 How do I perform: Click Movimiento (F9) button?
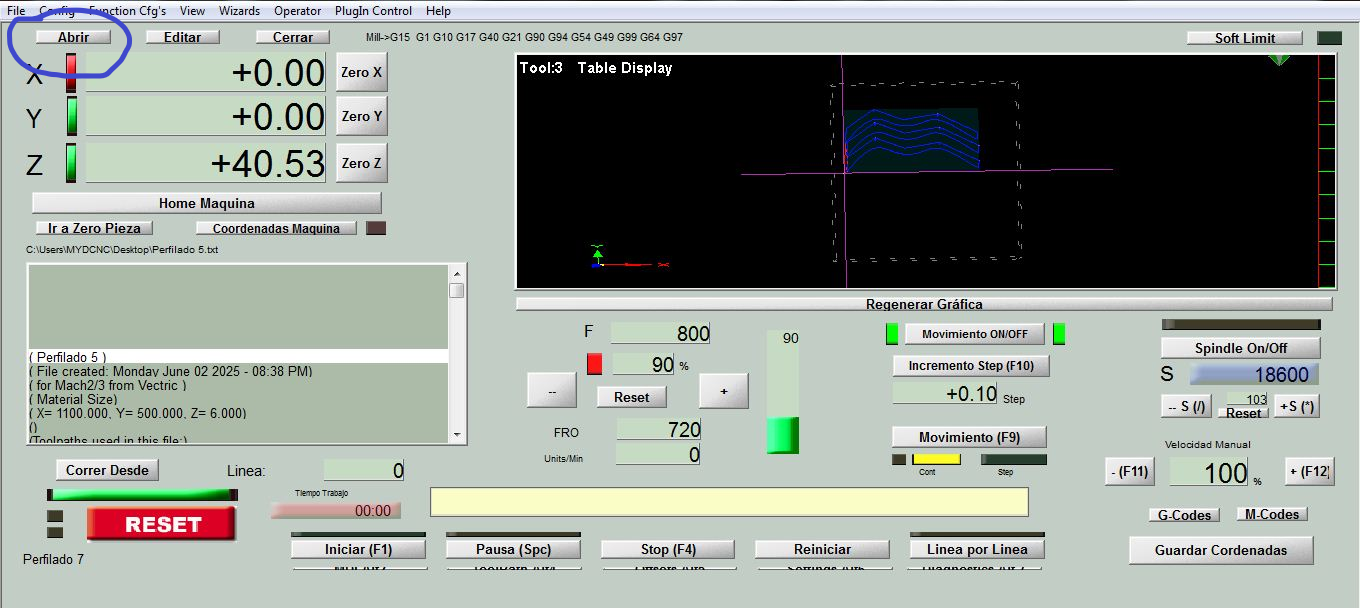[x=969, y=437]
